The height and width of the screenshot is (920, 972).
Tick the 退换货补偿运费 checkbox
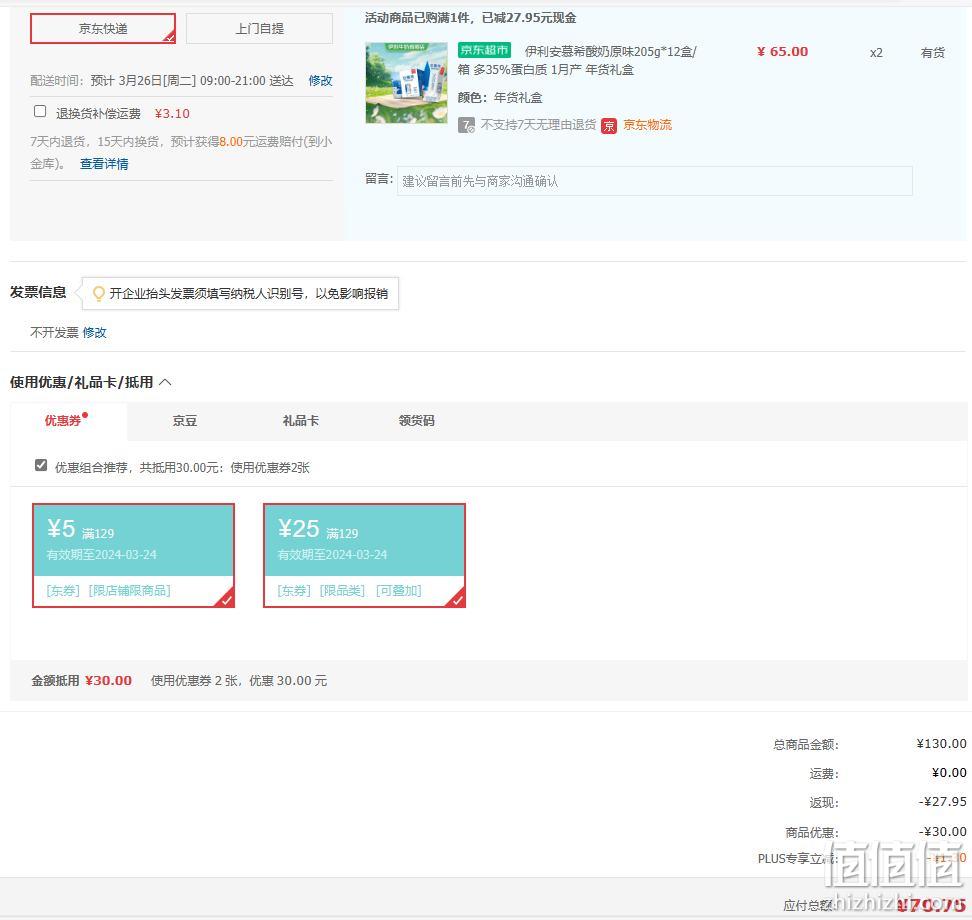click(40, 111)
